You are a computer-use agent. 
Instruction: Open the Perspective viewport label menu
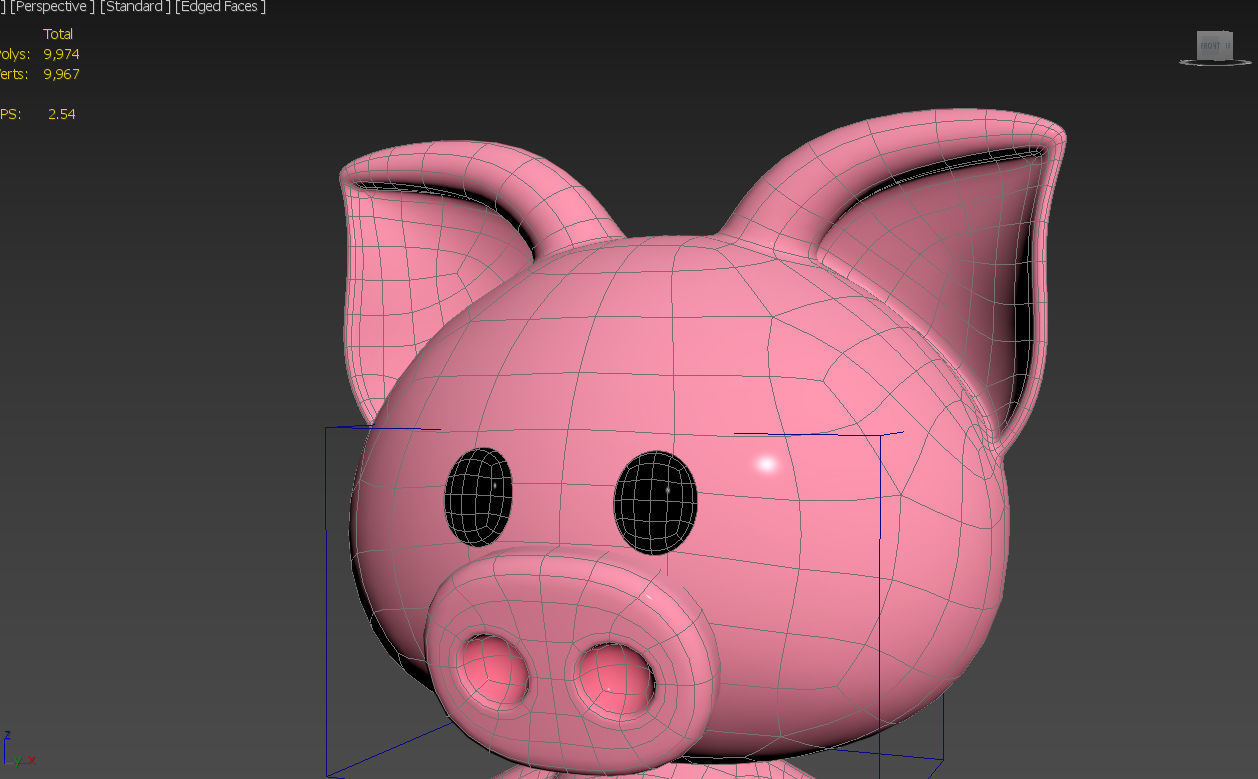click(x=52, y=7)
